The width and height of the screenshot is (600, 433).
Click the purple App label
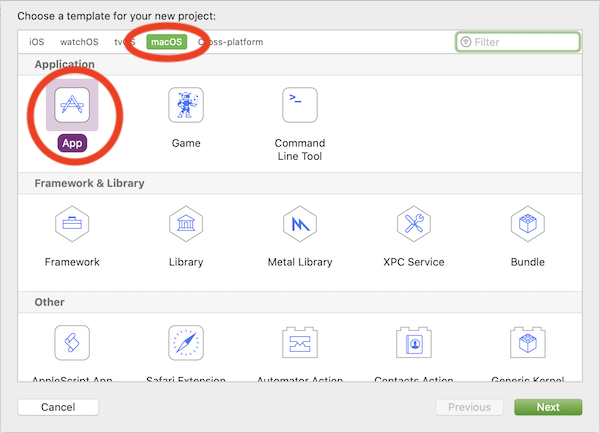72,143
